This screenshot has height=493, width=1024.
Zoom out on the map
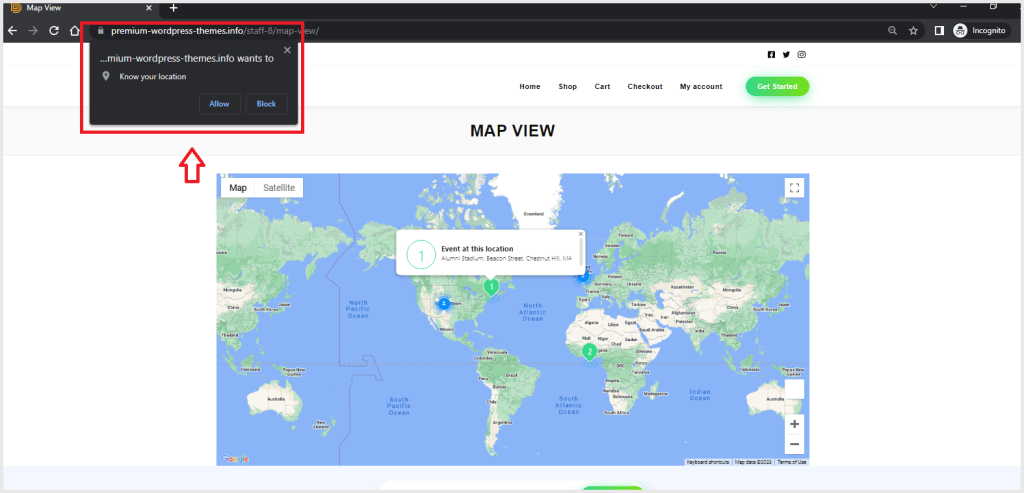794,445
